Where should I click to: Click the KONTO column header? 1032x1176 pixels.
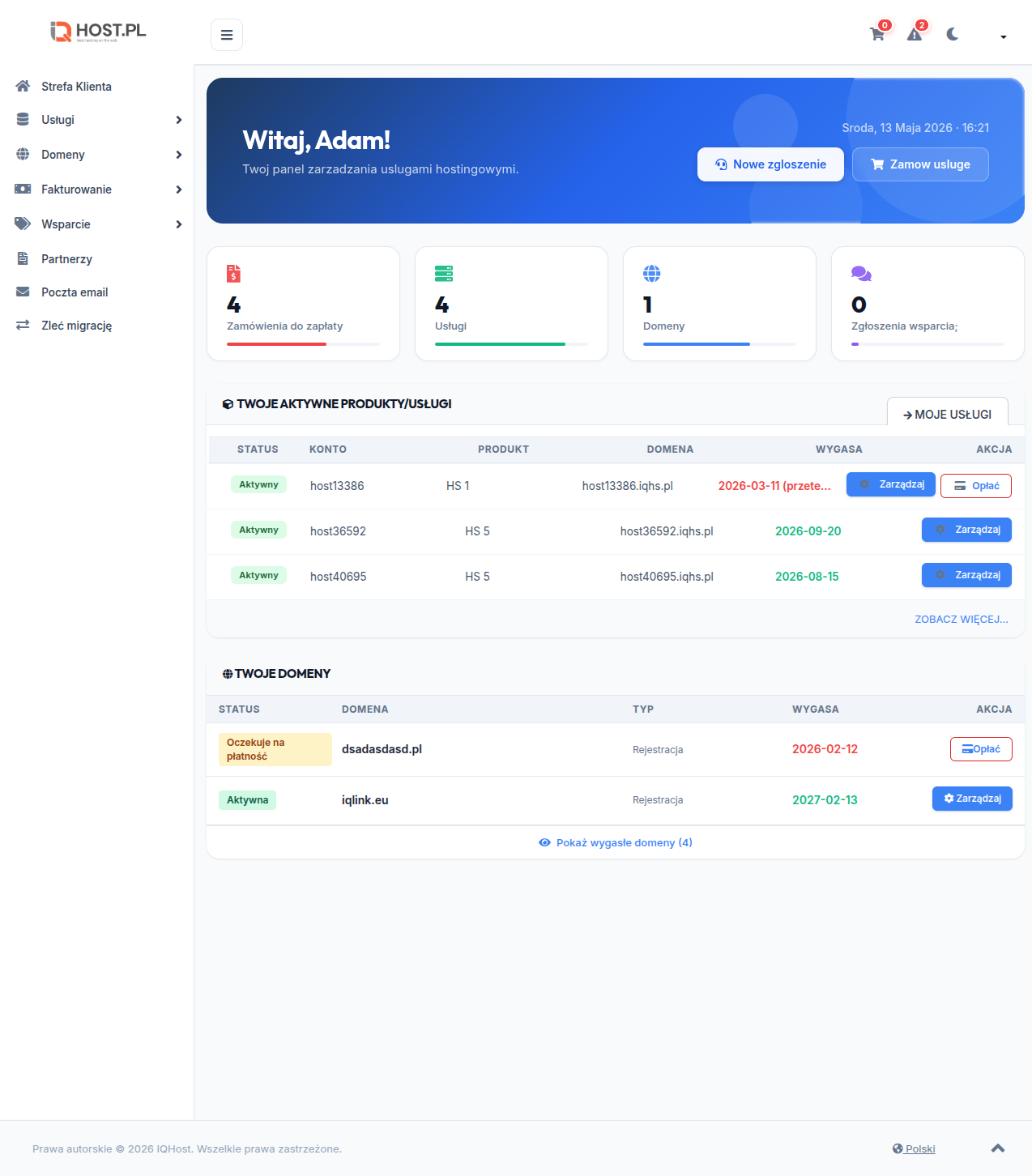pos(327,450)
